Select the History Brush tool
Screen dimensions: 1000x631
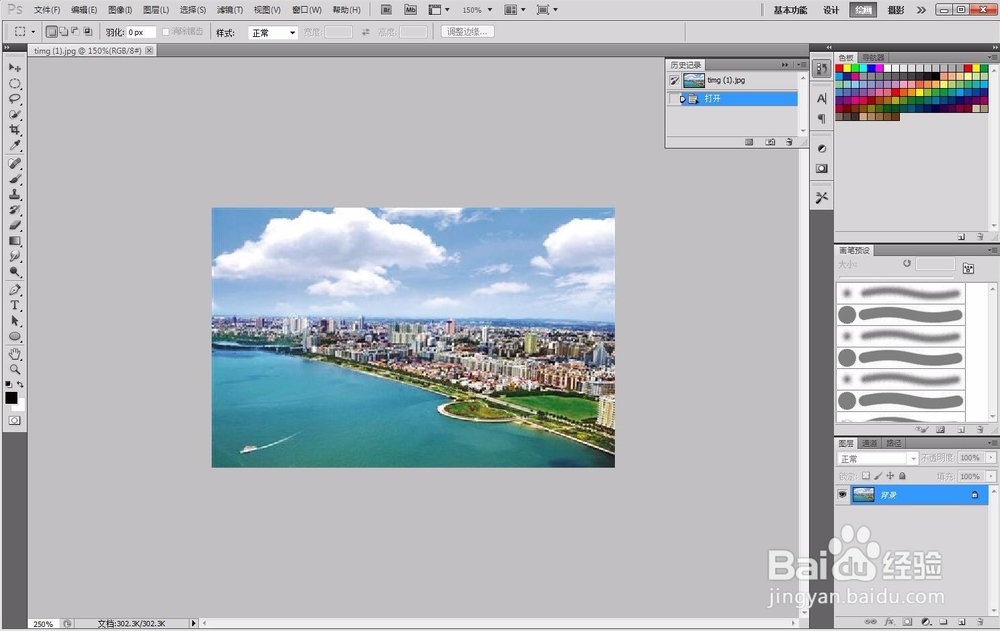coord(15,209)
